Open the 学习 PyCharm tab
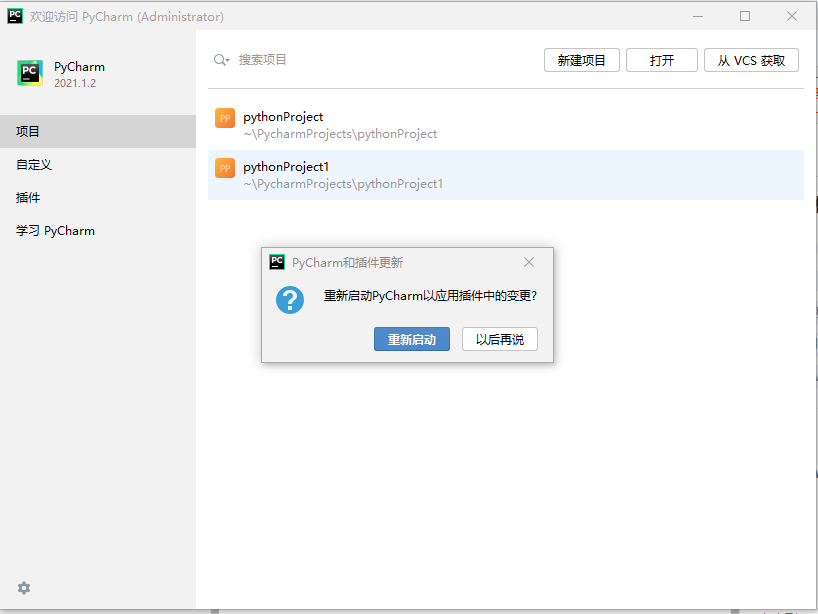The height and width of the screenshot is (614, 818). pos(98,231)
